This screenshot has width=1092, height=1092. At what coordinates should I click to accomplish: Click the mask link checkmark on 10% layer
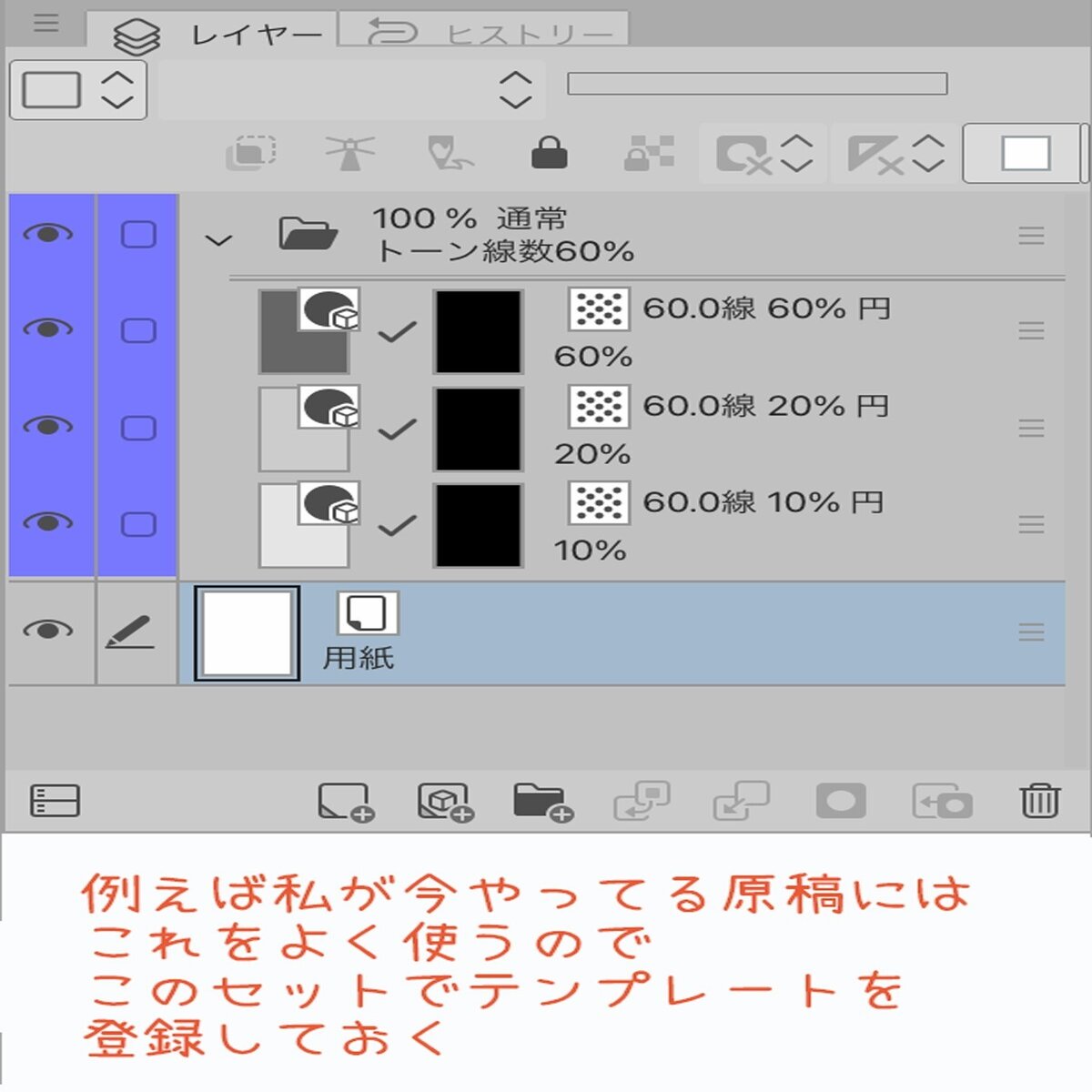pyautogui.click(x=397, y=526)
